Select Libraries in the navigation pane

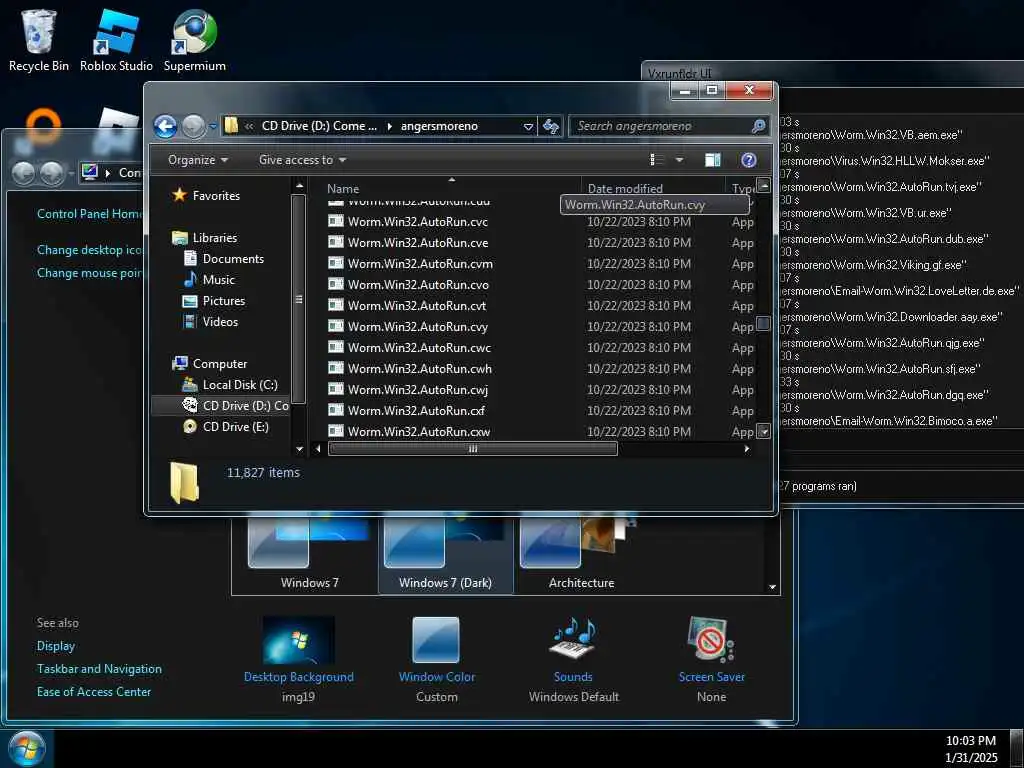(205, 238)
